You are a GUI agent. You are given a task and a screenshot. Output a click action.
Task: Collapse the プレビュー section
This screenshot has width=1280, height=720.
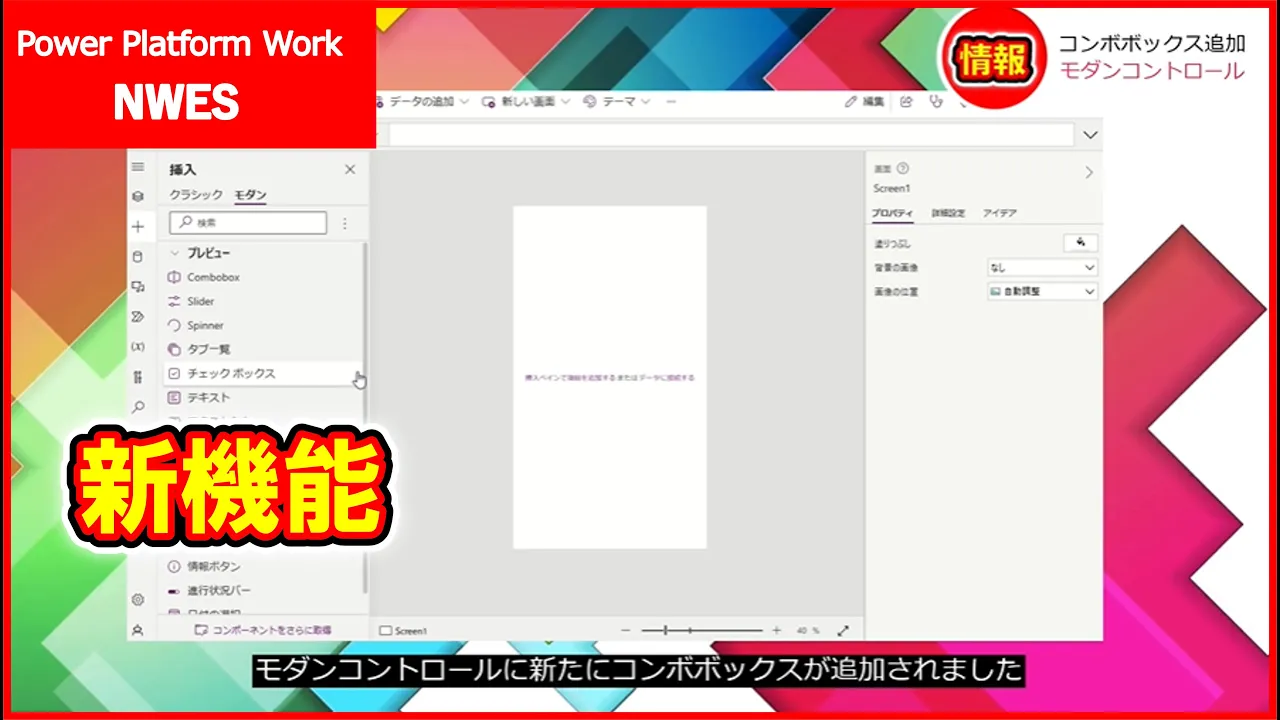pos(174,253)
